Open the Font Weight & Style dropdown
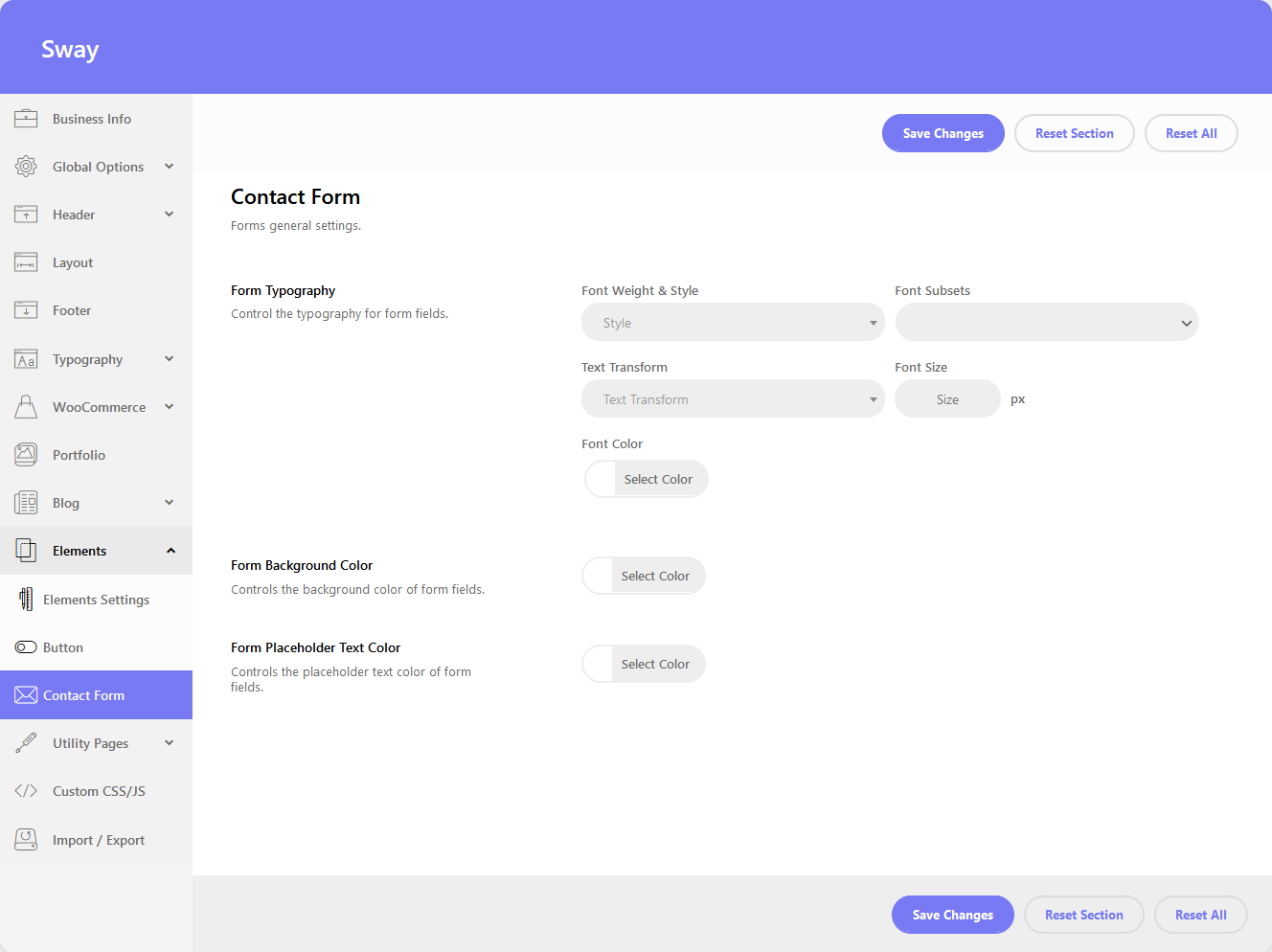 732,323
